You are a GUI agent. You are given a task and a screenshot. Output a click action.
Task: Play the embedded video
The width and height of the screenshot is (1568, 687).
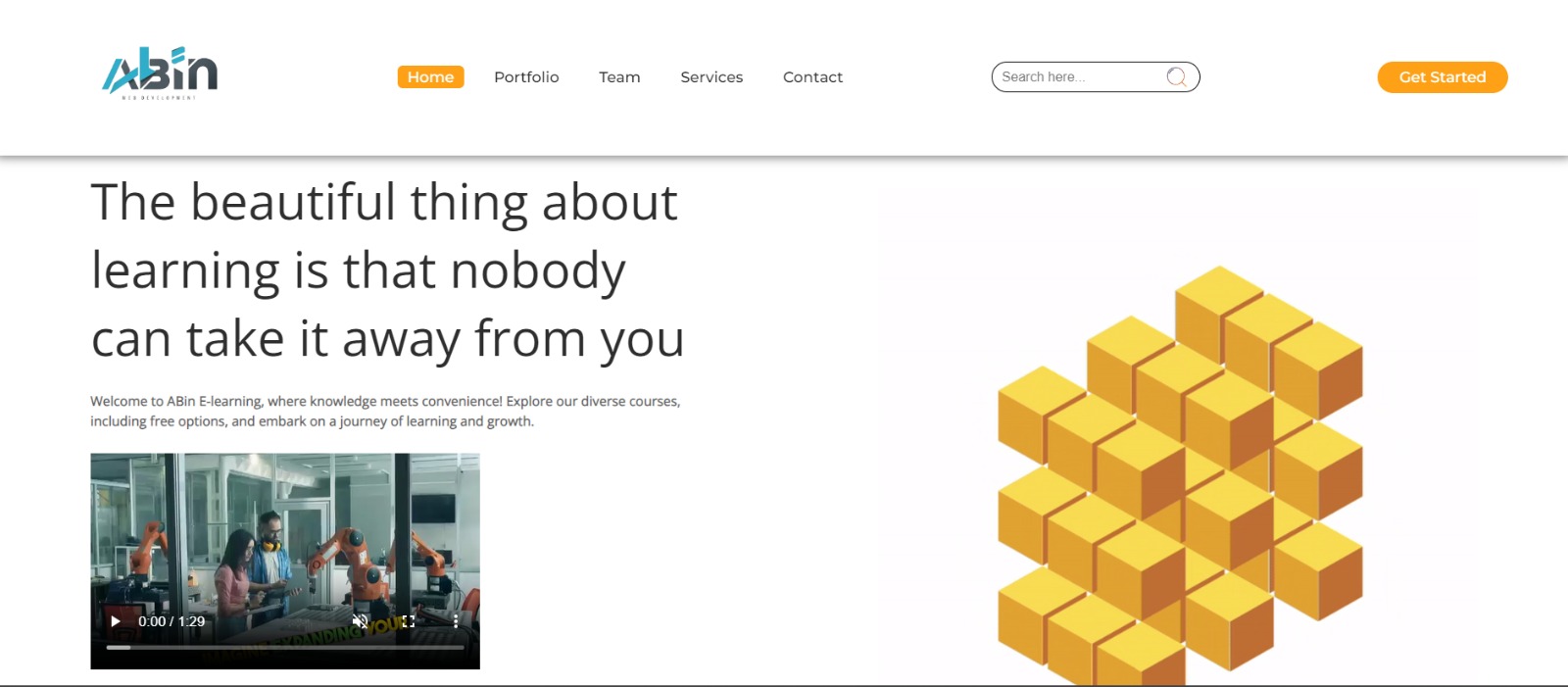point(116,621)
